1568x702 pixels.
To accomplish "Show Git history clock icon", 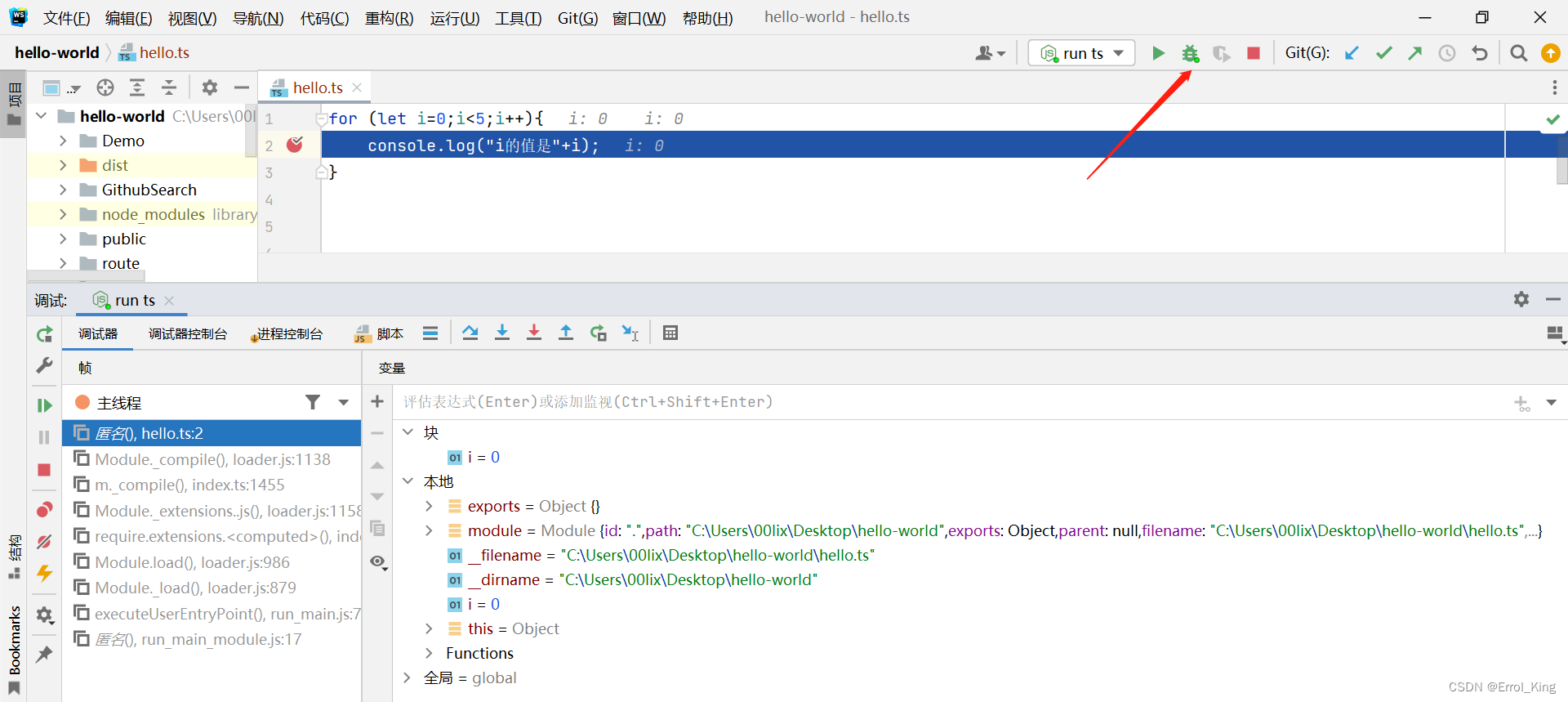I will coord(1447,53).
